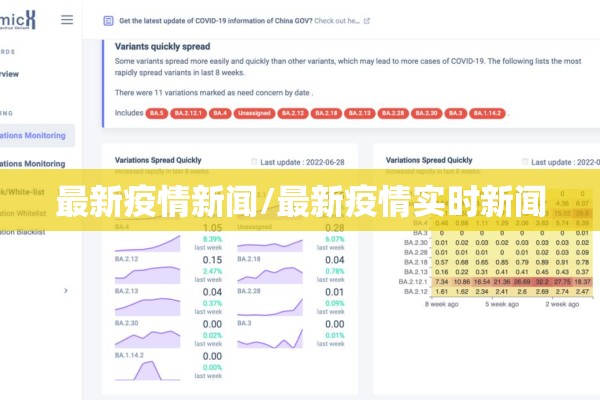The height and width of the screenshot is (400, 600).
Task: Select the non-highlighted ...ations Monitoring sidebar item
Action: click(33, 163)
